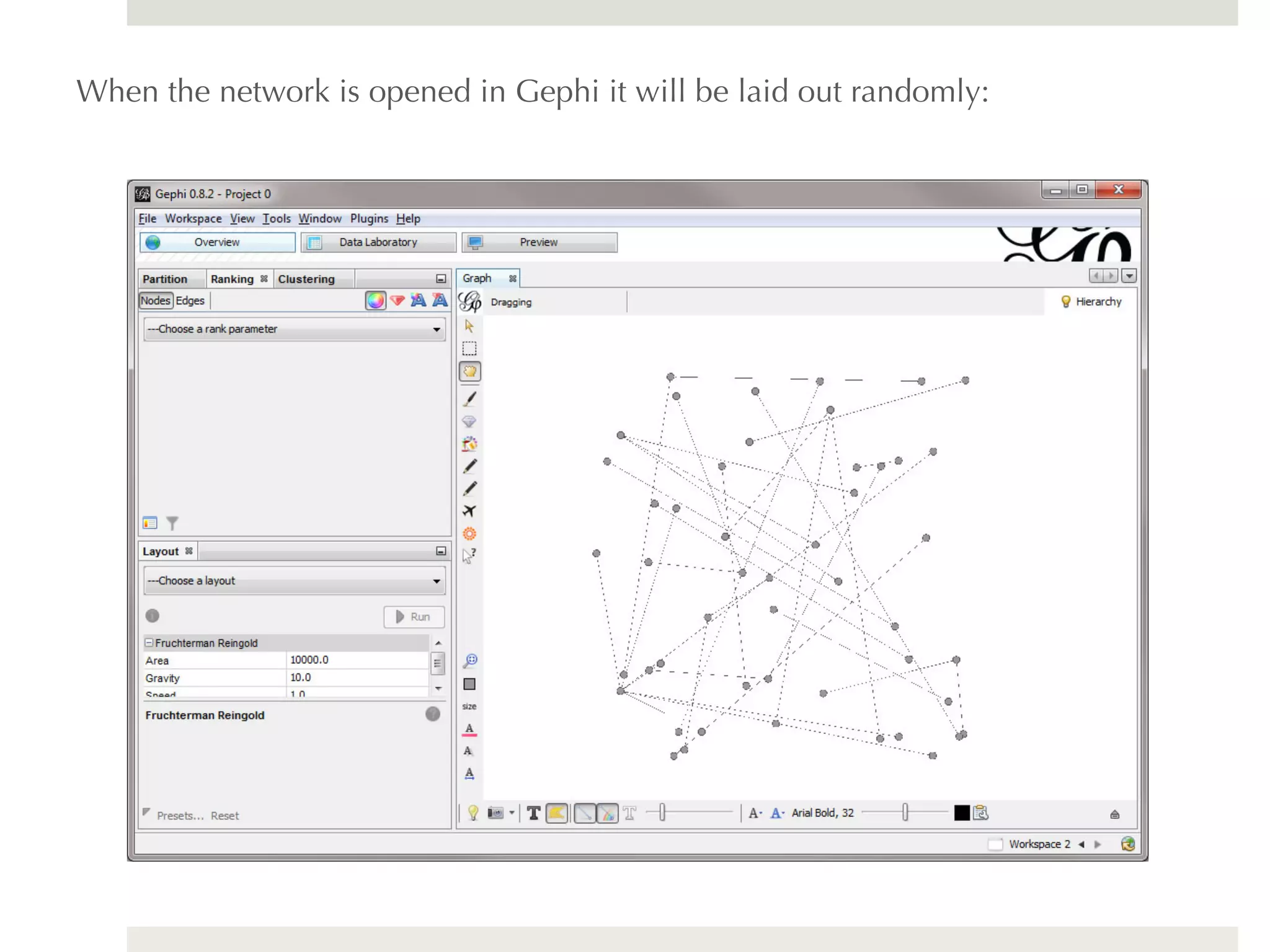The height and width of the screenshot is (952, 1270).
Task: Click the Gephi logo in graph toolbar
Action: (470, 302)
